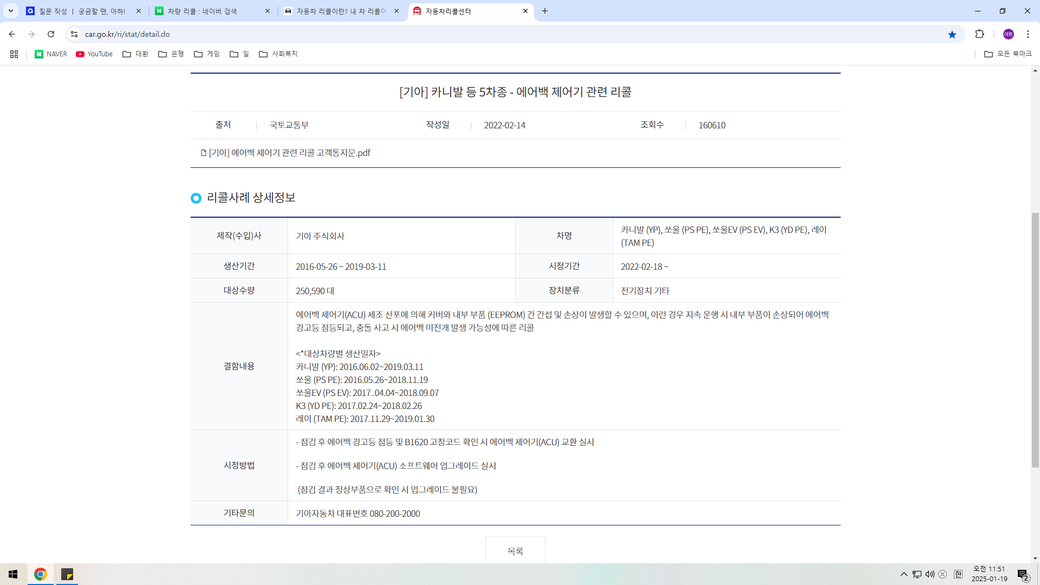Screen dimensions: 1040x585
Task: Open the apps grid in bookmarks bar
Action: (14, 54)
